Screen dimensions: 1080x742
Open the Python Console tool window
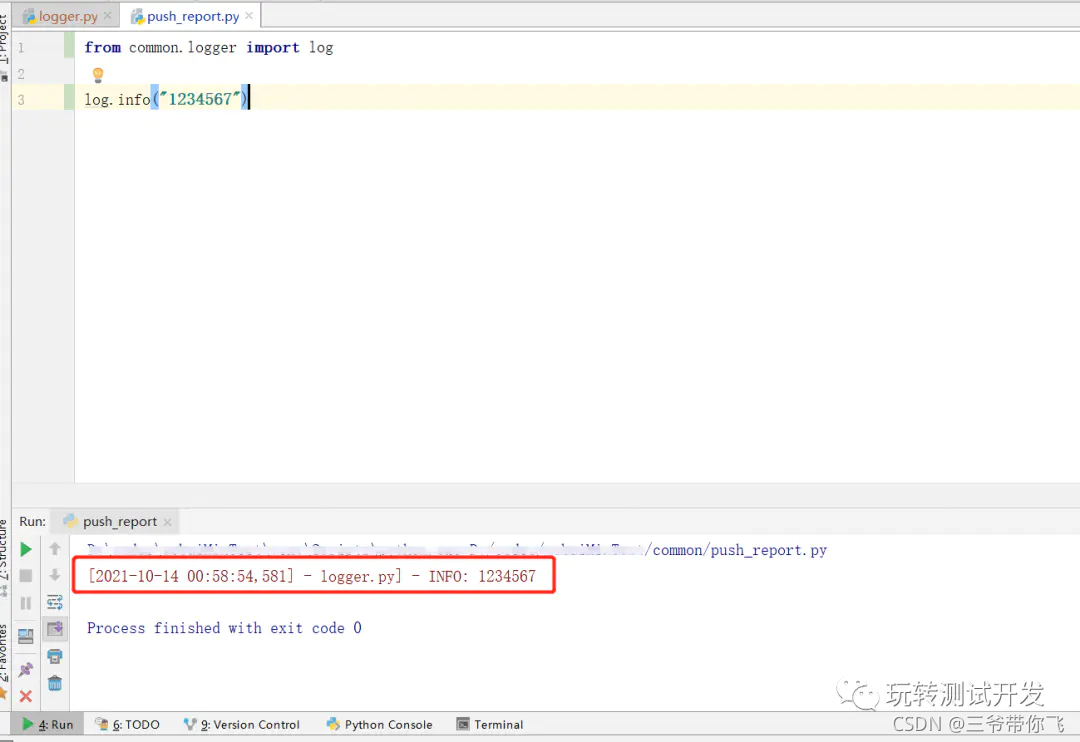(x=380, y=724)
